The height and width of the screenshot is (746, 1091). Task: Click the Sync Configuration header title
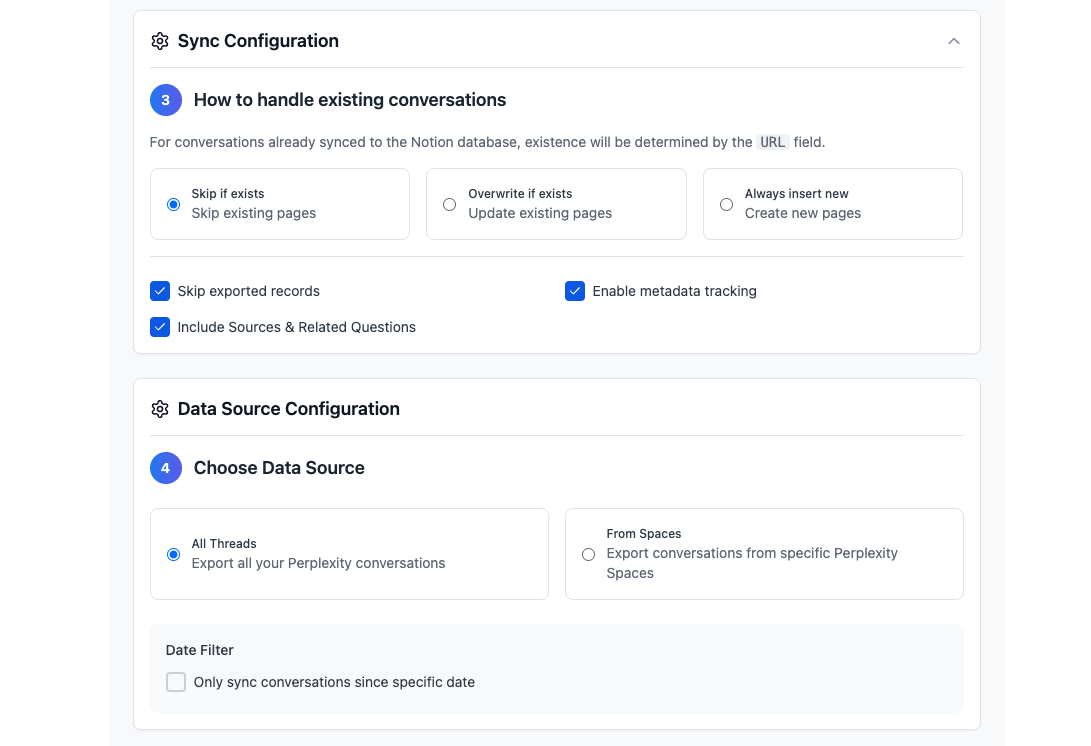pos(258,41)
